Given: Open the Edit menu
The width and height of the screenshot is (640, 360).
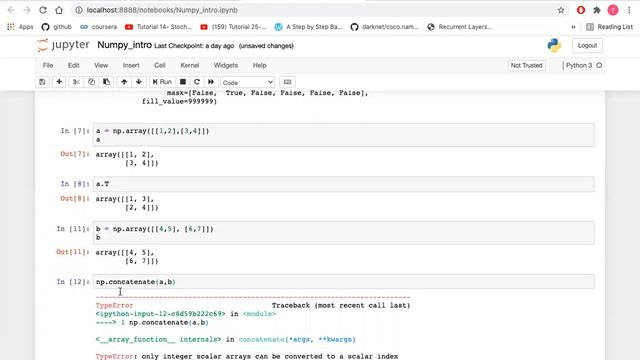Looking at the screenshot, I should point(73,65).
